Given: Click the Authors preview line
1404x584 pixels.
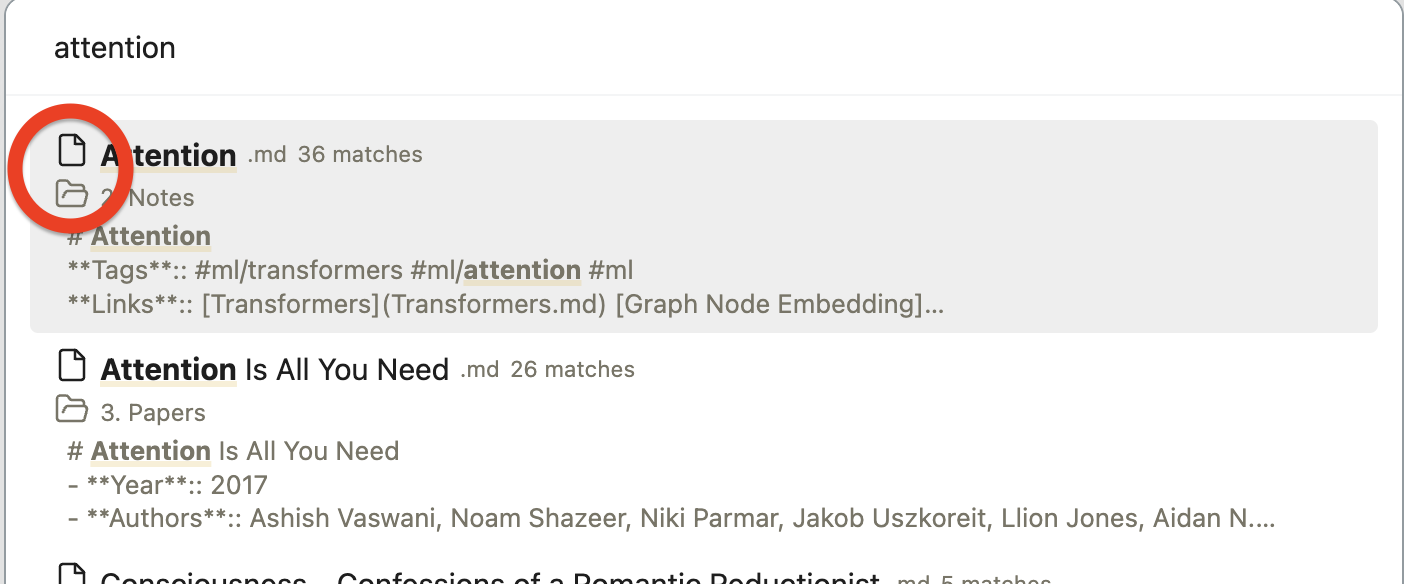Looking at the screenshot, I should pos(400,518).
